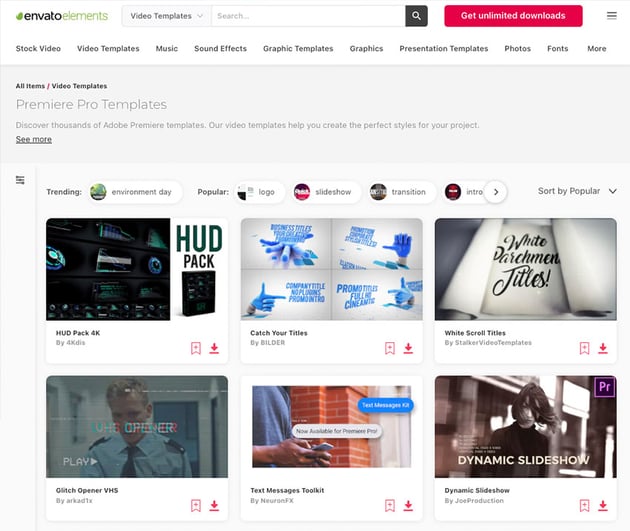
Task: Open the Stock Video nav item
Action: tap(38, 49)
